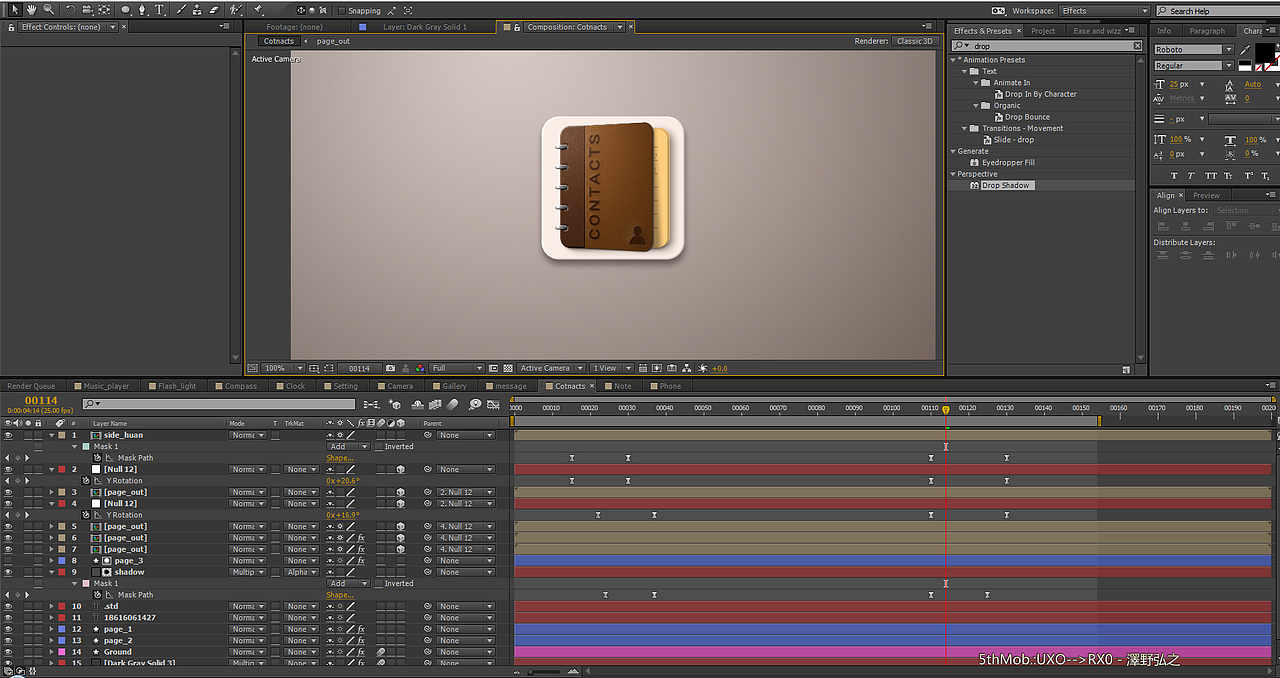The image size is (1280, 678).
Task: Open the Full resolution dropdown
Action: (x=457, y=368)
